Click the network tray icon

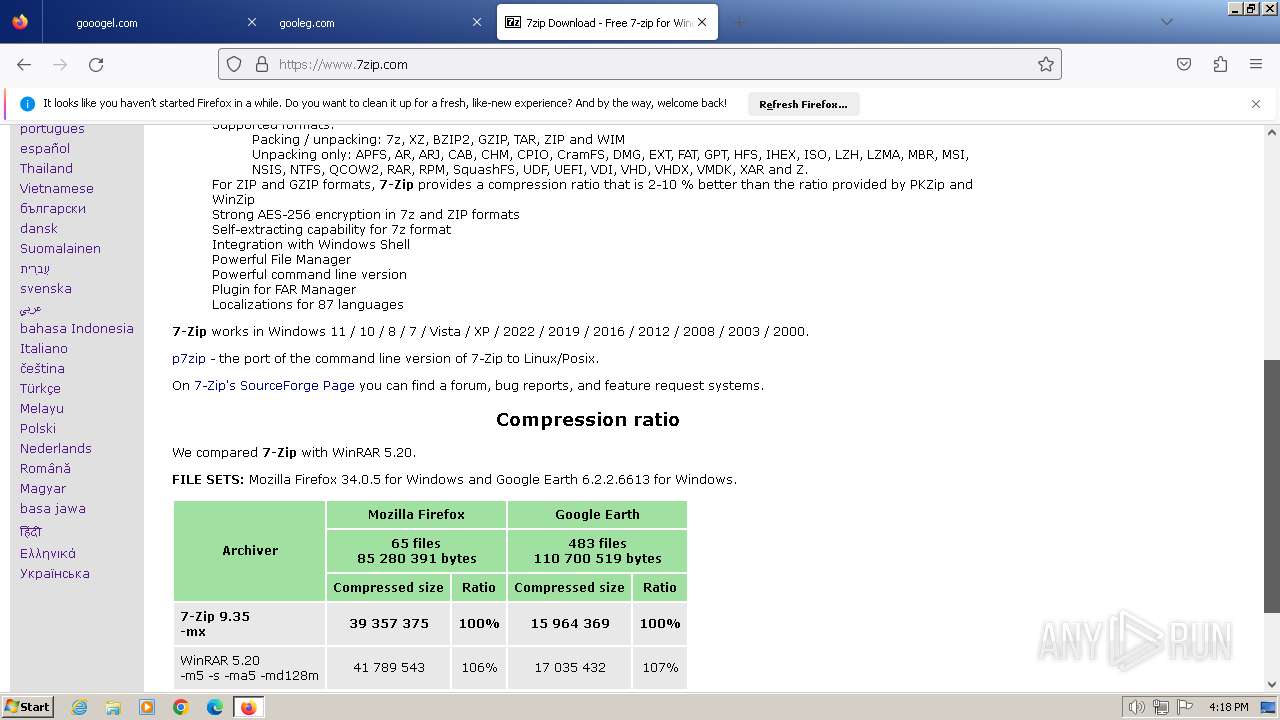tap(1160, 707)
